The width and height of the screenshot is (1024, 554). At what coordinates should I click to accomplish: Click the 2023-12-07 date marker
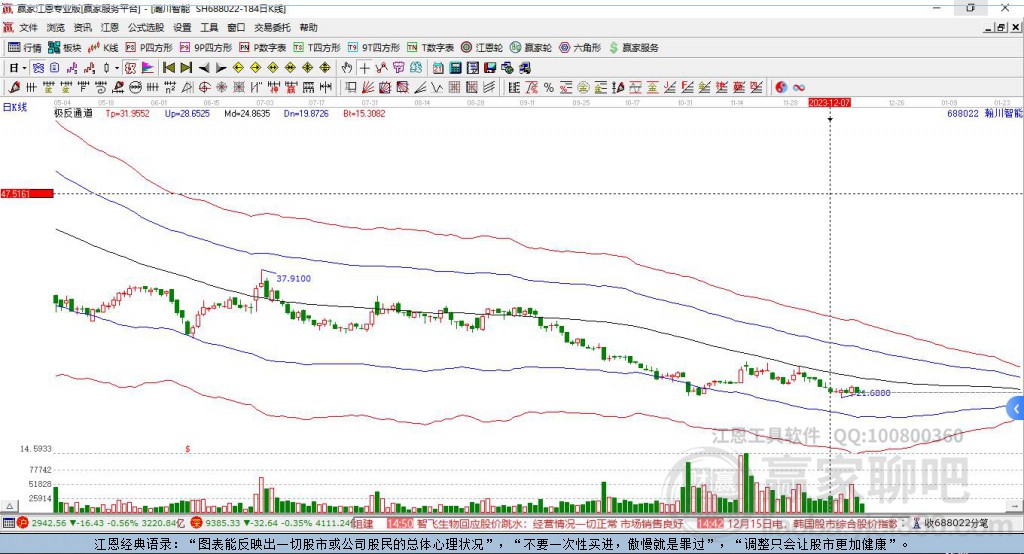click(829, 103)
